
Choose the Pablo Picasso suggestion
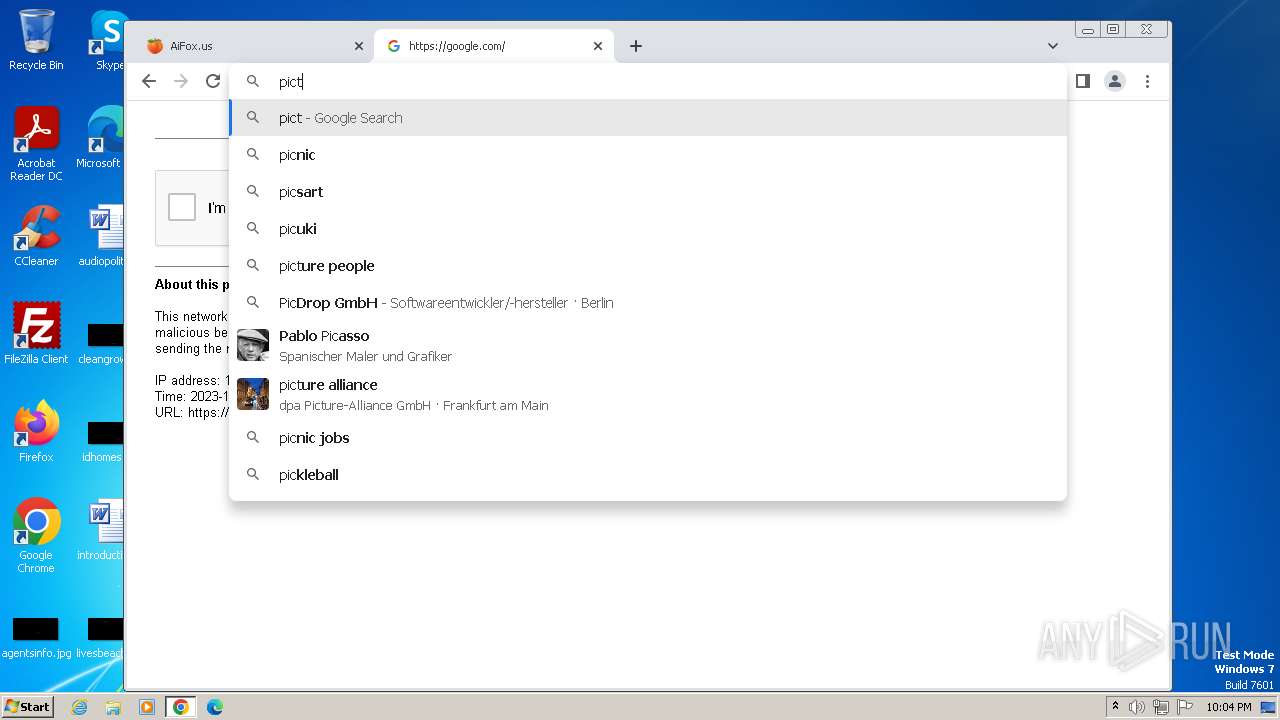click(x=648, y=345)
